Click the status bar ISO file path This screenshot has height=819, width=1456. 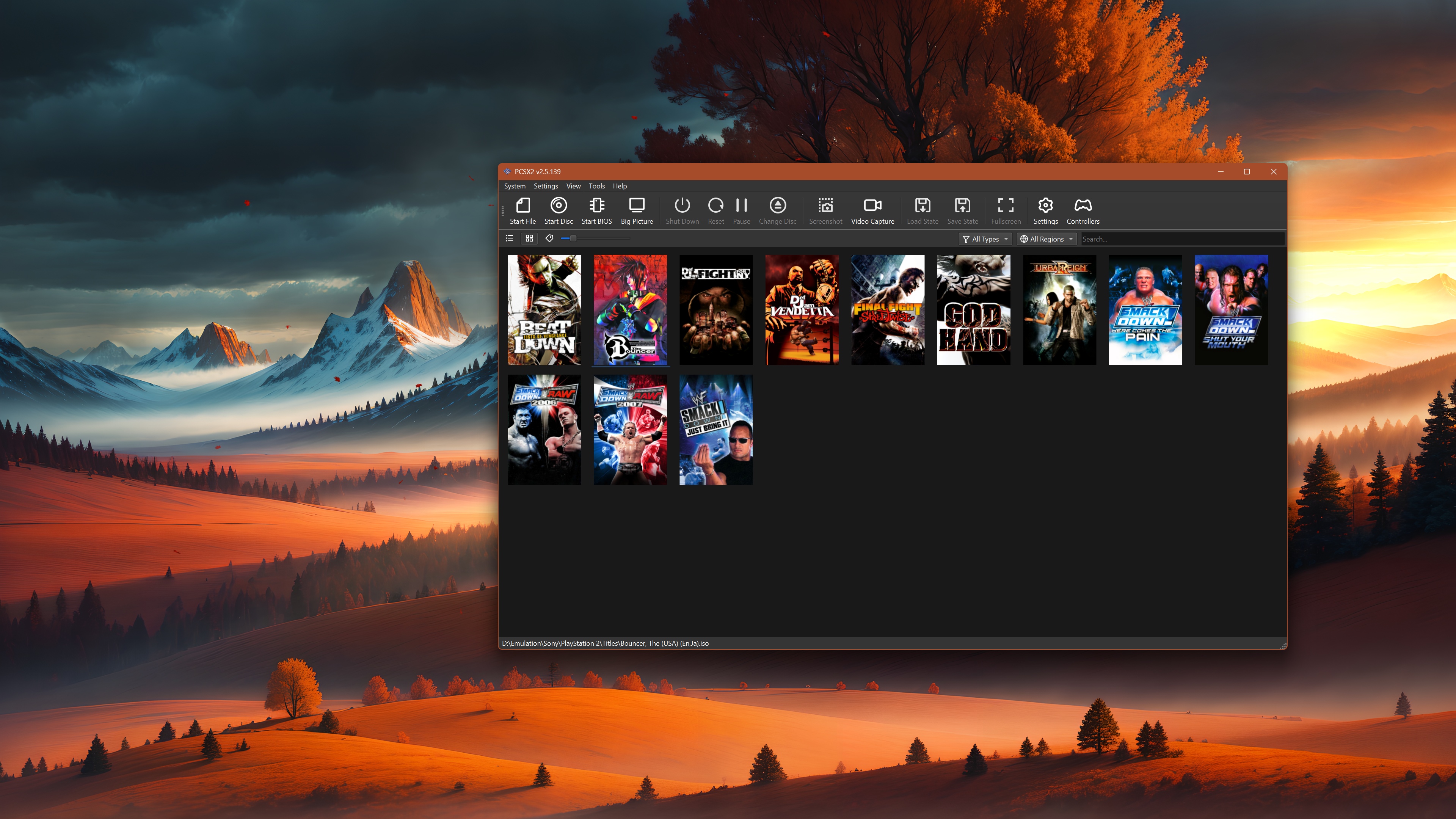[605, 643]
